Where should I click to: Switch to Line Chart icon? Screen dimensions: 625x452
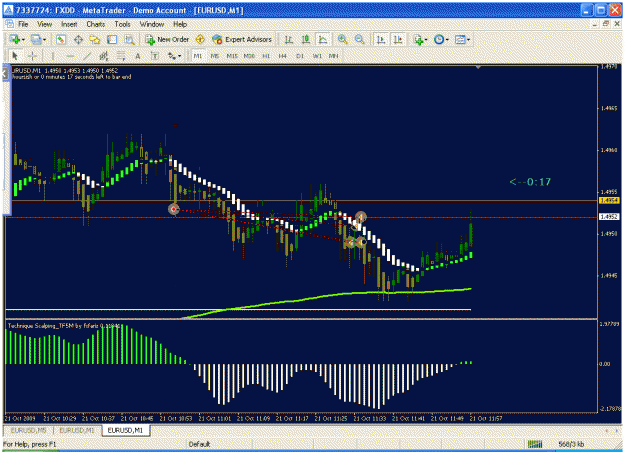pyautogui.click(x=323, y=39)
